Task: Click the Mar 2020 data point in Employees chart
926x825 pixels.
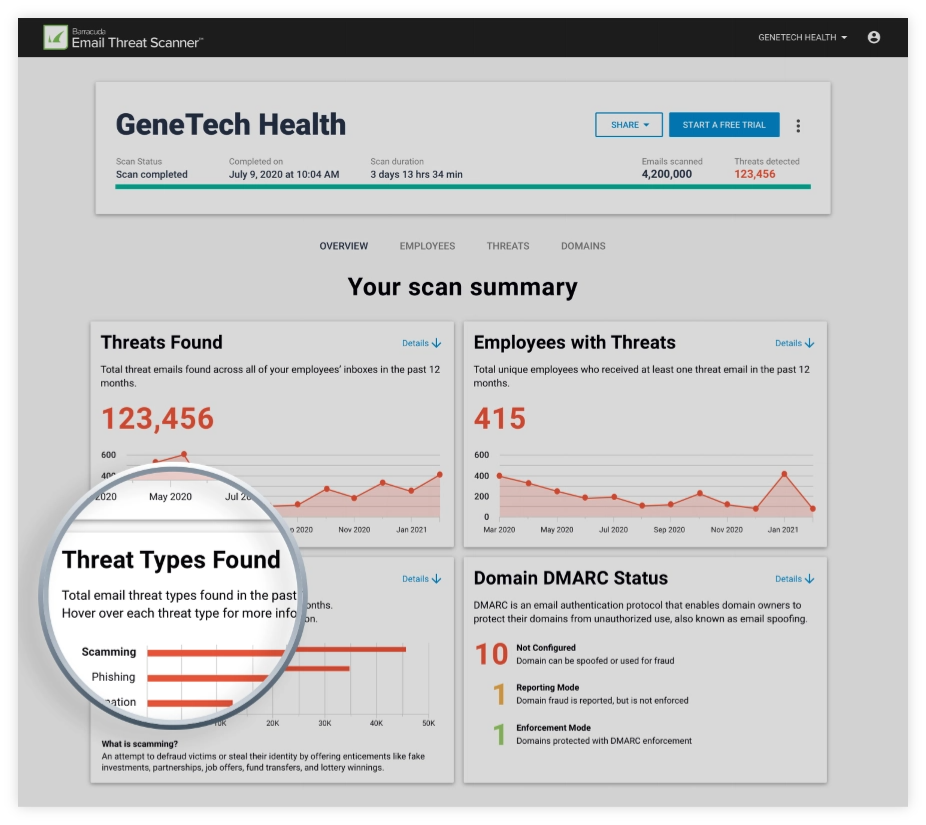Action: coord(500,475)
